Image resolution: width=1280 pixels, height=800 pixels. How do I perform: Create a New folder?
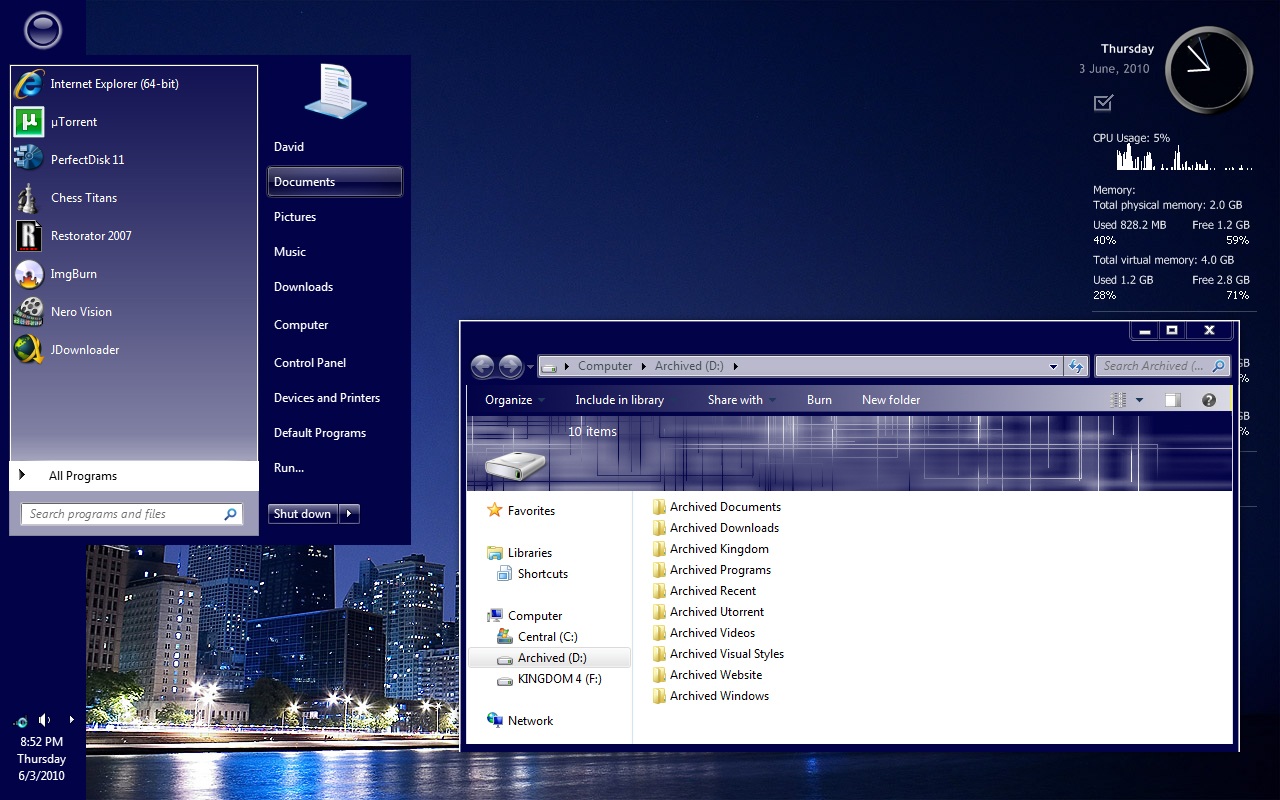pyautogui.click(x=891, y=400)
